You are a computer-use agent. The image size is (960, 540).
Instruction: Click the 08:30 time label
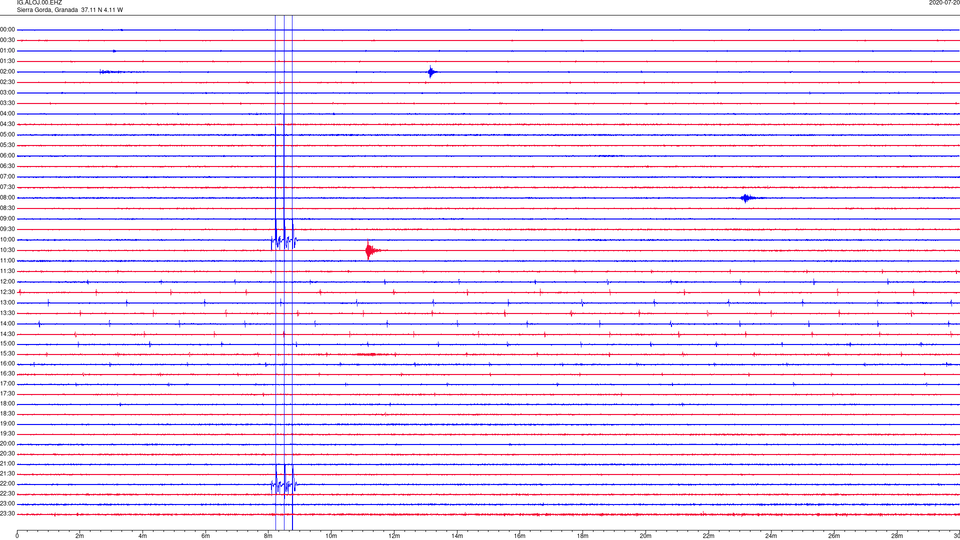(8, 208)
